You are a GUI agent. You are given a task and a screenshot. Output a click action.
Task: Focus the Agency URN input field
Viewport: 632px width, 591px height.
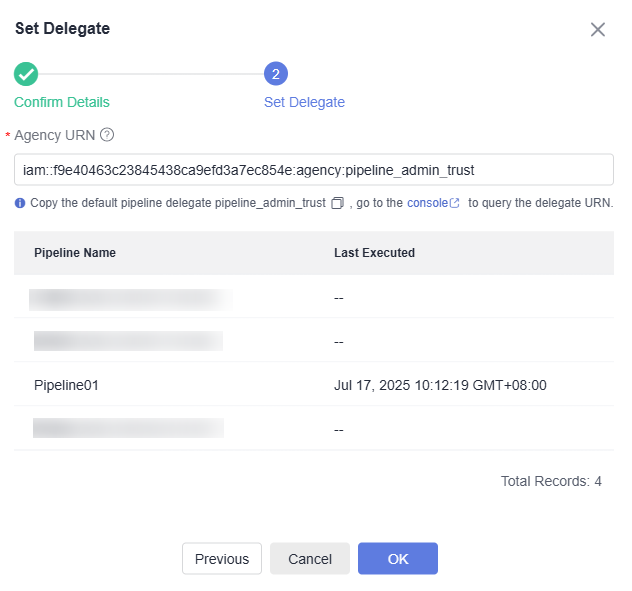coord(313,170)
